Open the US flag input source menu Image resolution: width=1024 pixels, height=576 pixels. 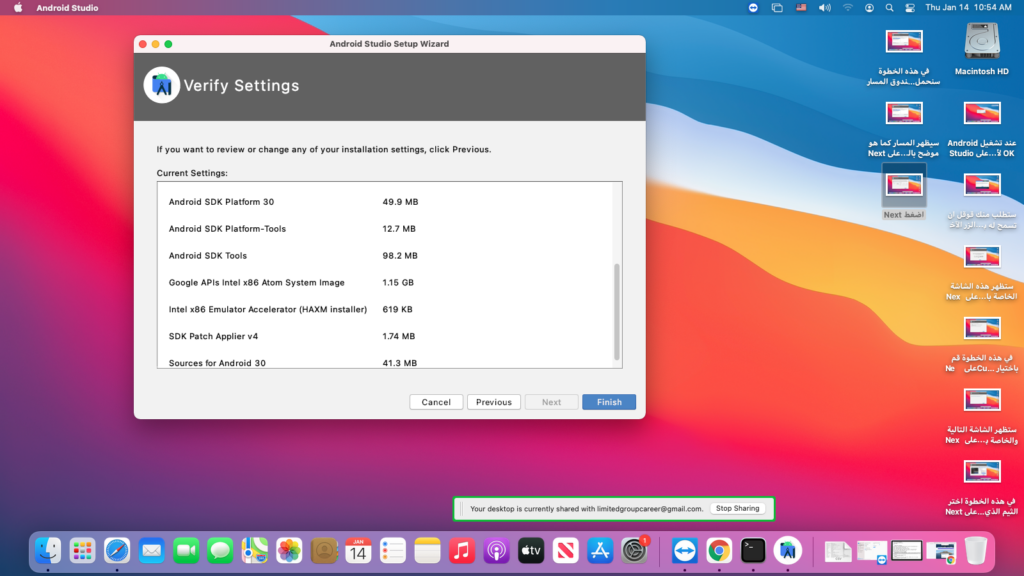pos(801,8)
